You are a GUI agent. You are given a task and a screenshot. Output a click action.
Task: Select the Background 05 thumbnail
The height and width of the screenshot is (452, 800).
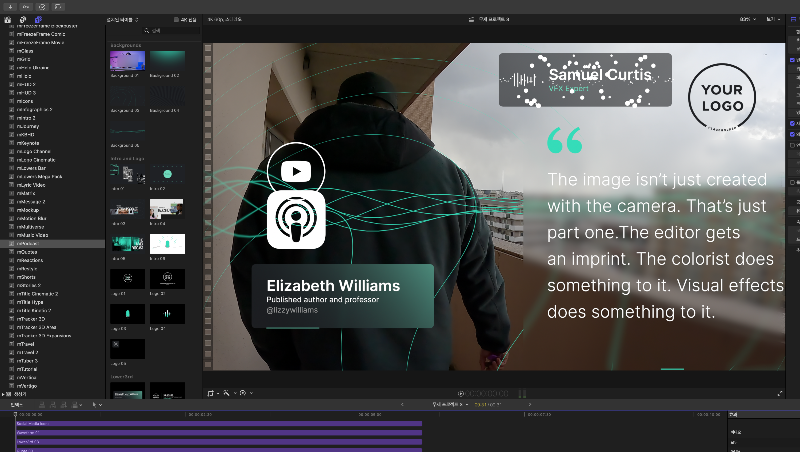point(127,130)
